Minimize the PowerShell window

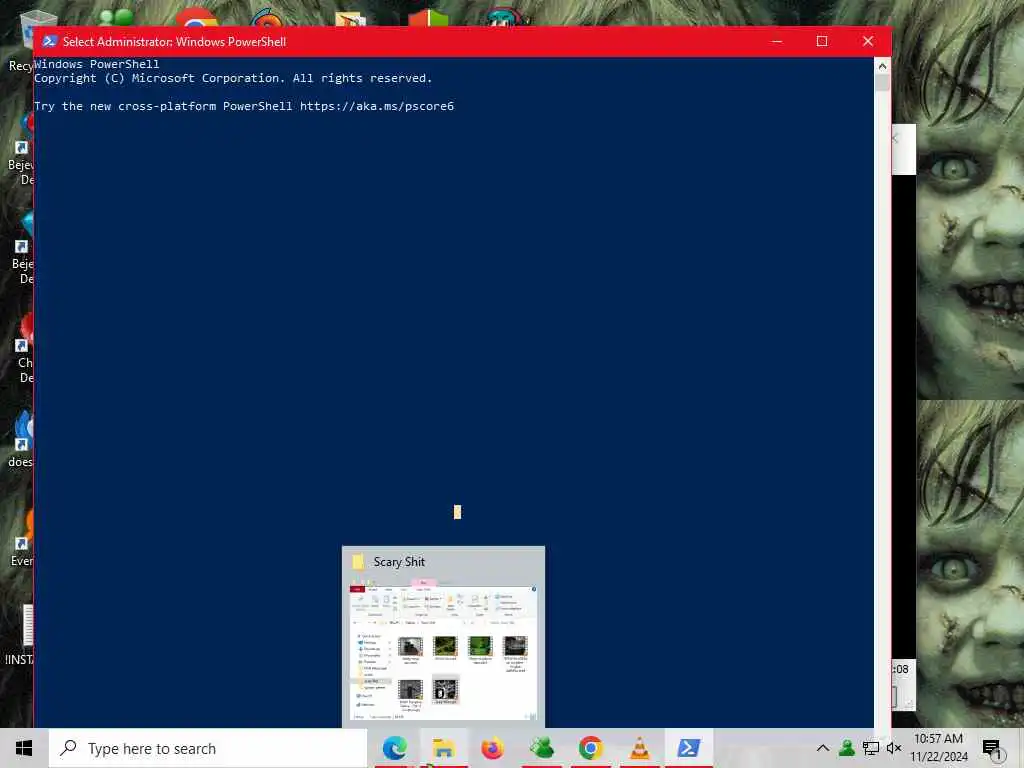point(776,41)
